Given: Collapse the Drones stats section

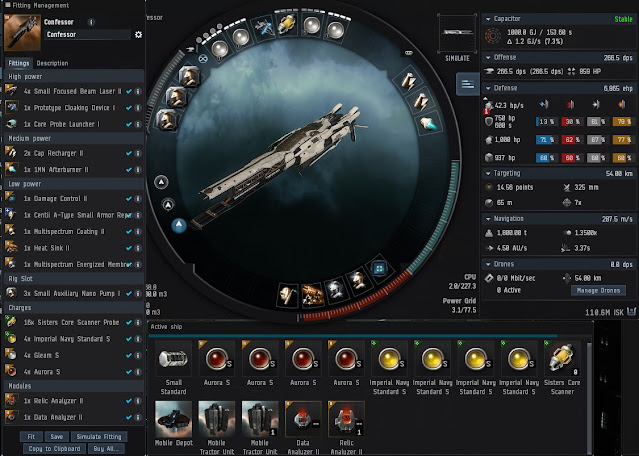Looking at the screenshot, I should click(488, 264).
